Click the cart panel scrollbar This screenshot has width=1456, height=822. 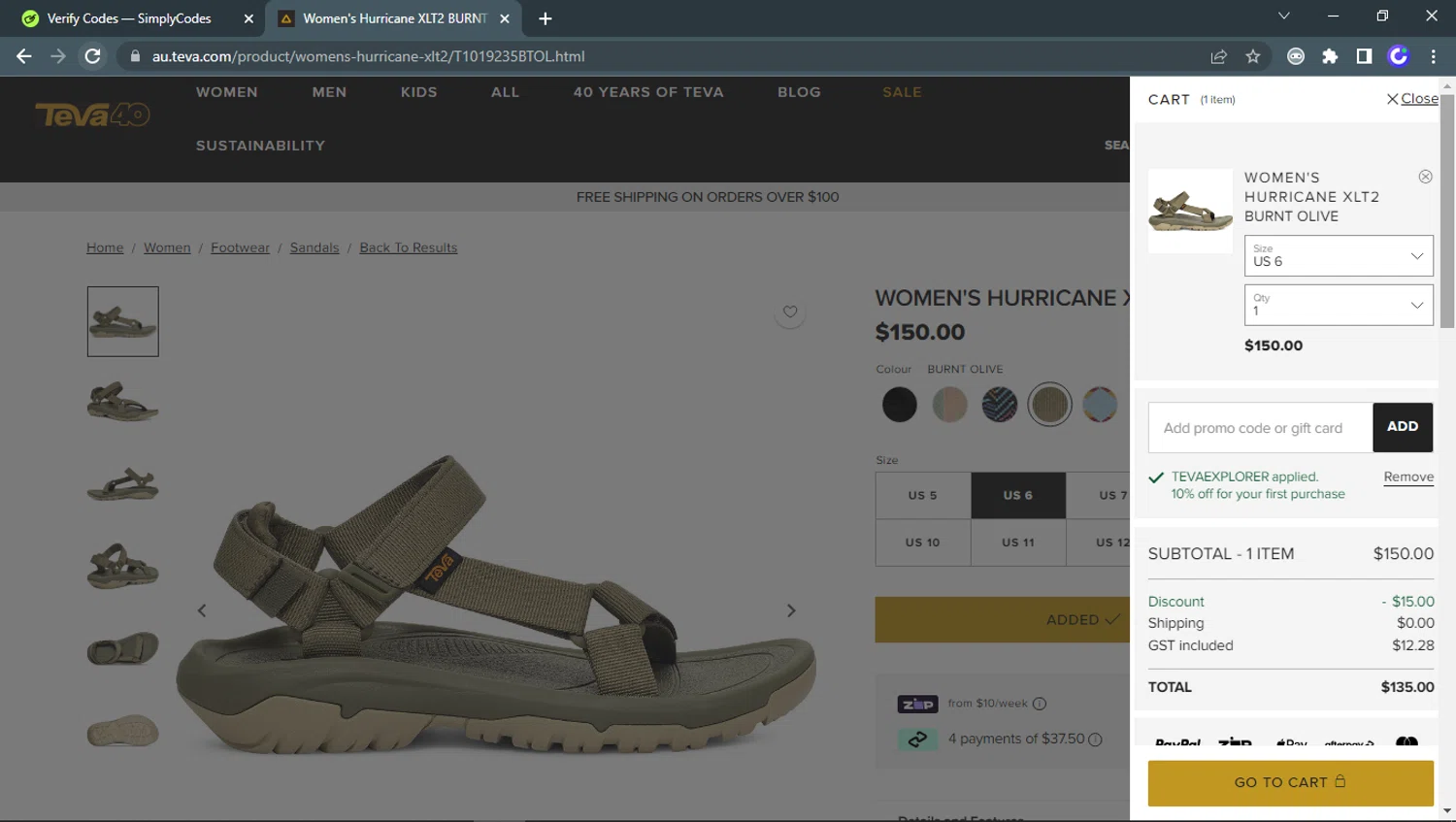coord(1447,211)
